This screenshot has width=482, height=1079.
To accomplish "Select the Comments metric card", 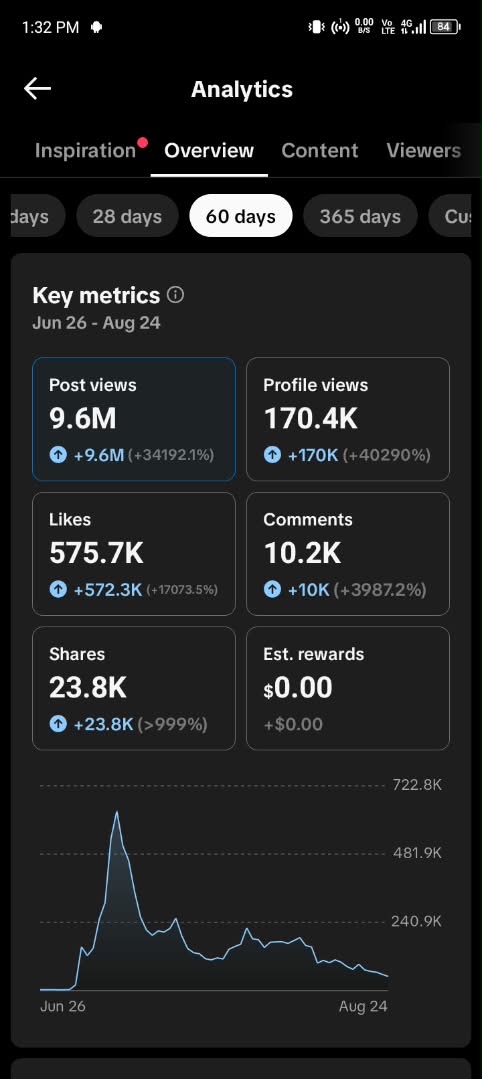I will click(x=348, y=553).
